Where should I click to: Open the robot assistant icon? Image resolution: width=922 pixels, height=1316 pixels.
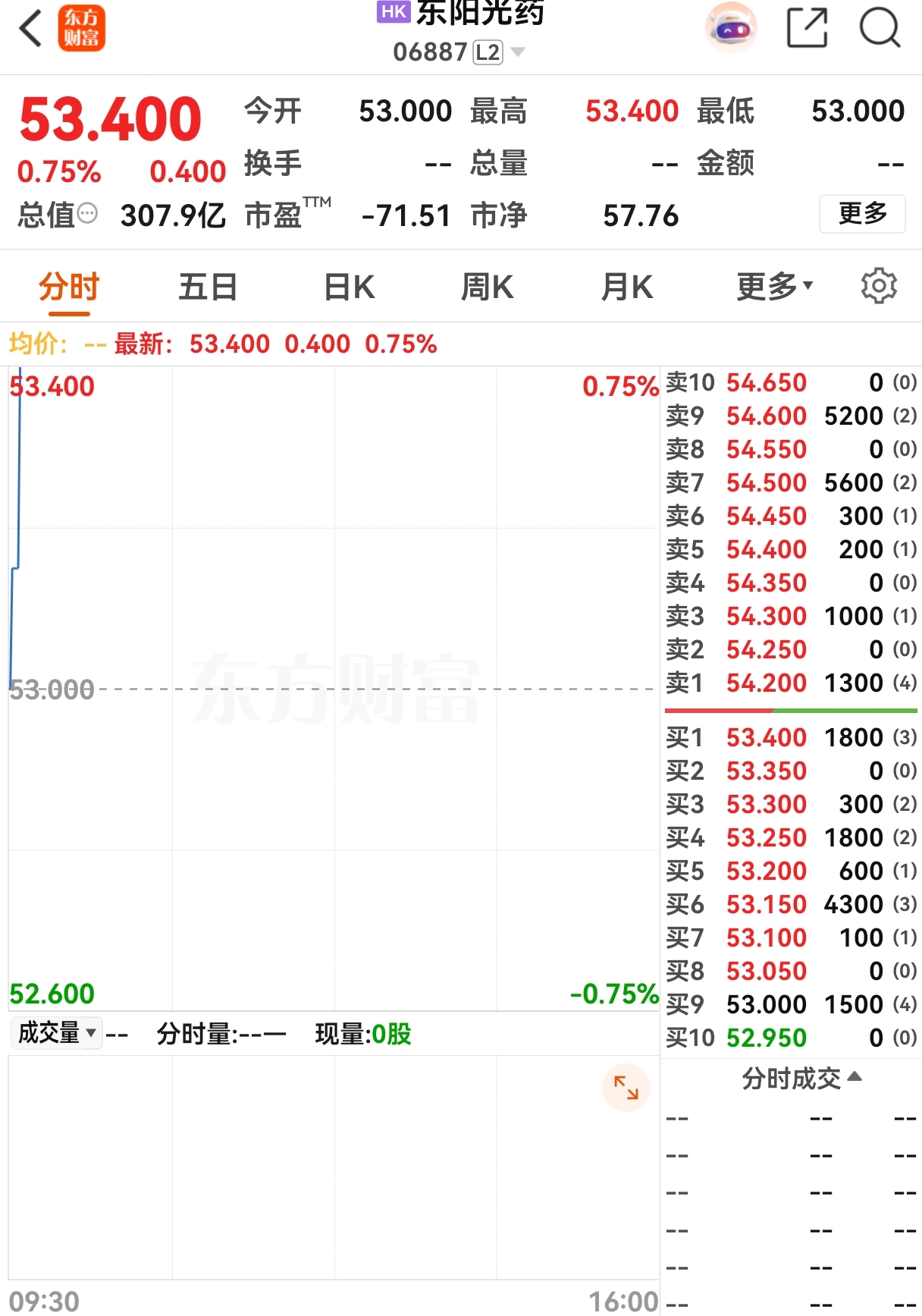click(x=731, y=28)
